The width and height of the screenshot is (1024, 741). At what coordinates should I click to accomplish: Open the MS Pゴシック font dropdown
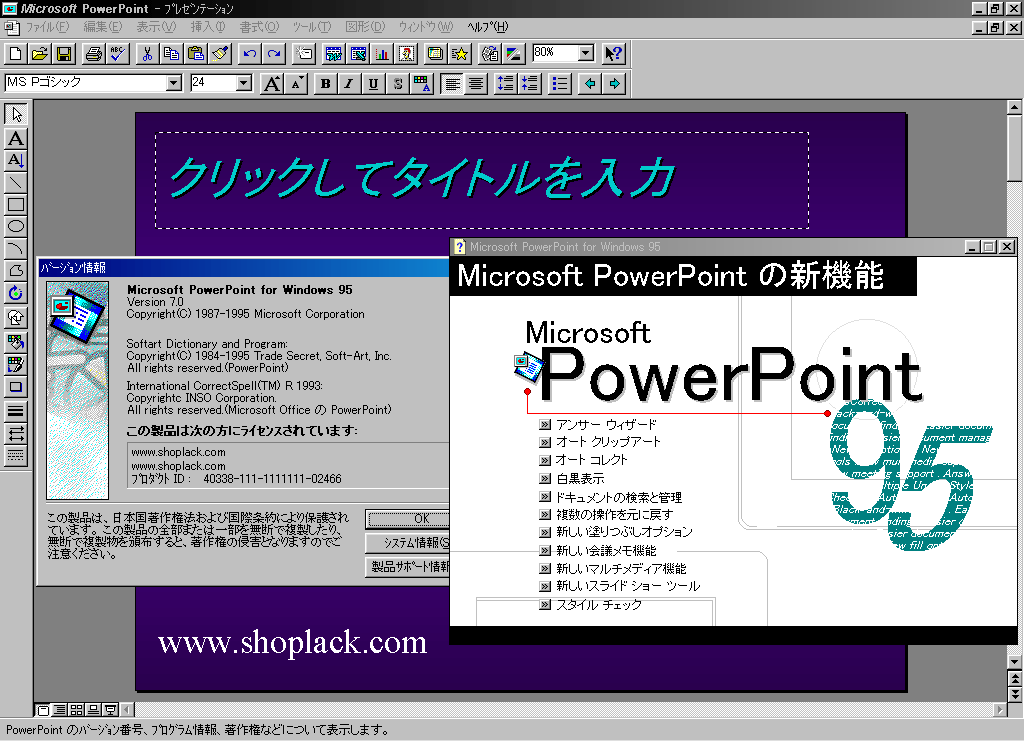pos(174,83)
